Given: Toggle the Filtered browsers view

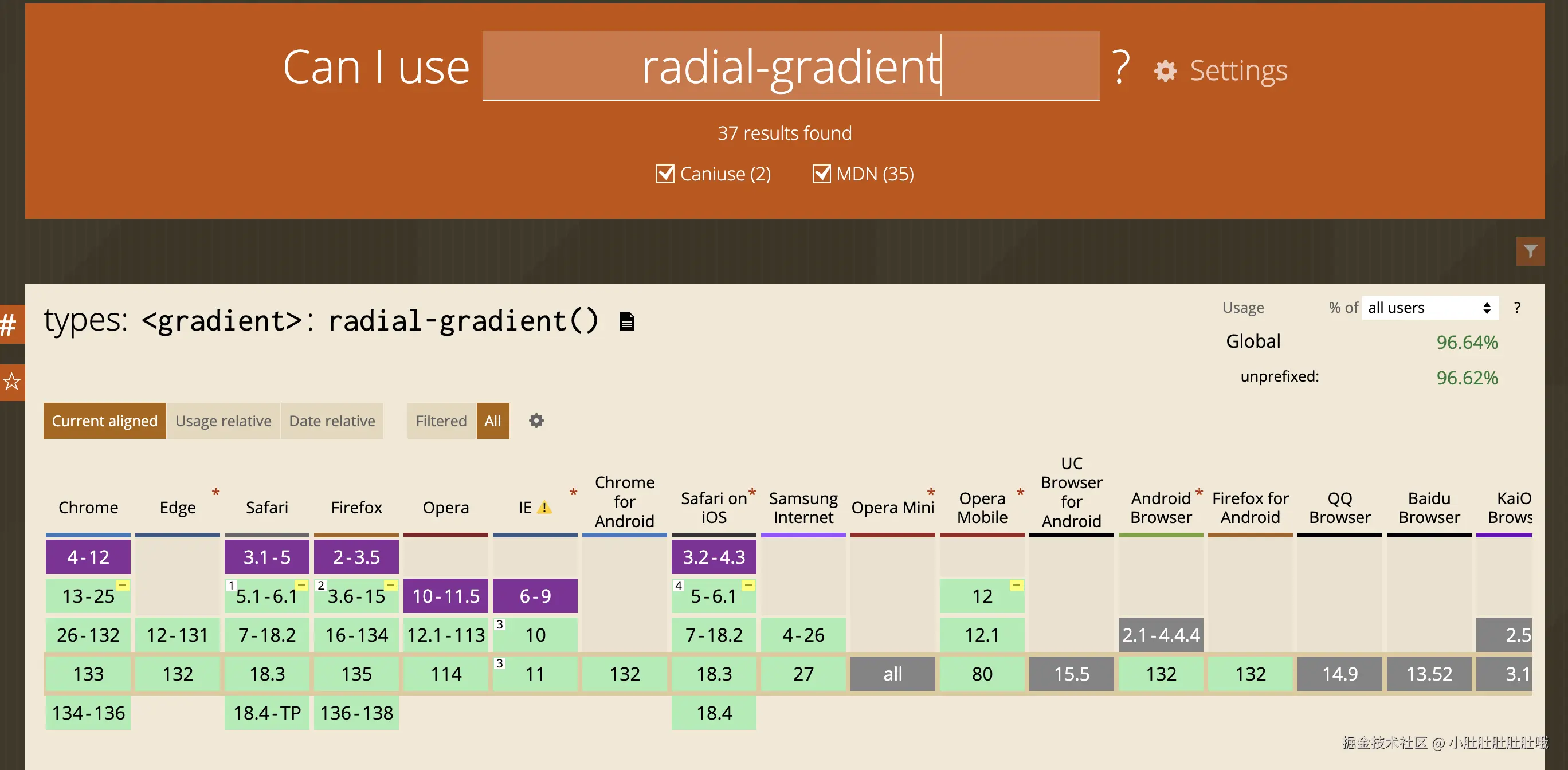Looking at the screenshot, I should (x=441, y=421).
